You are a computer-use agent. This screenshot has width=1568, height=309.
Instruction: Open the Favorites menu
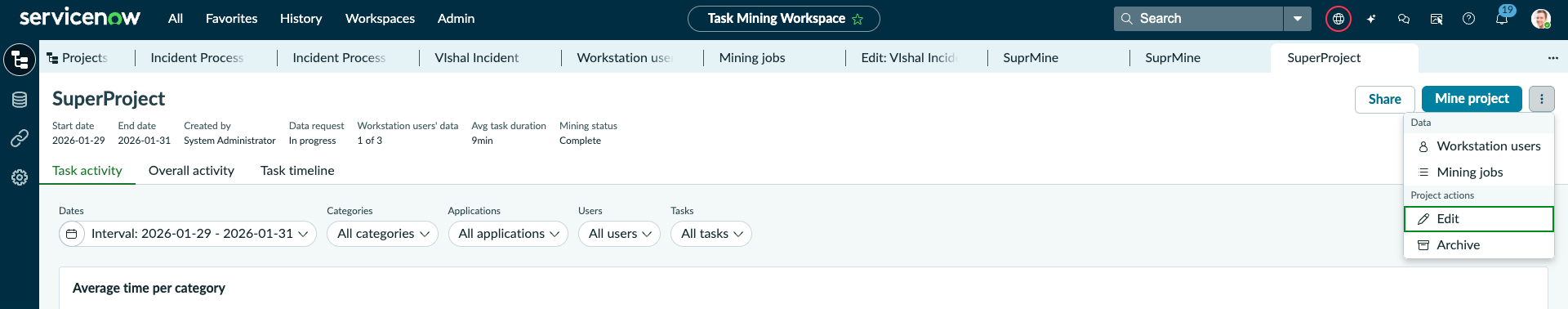point(231,19)
